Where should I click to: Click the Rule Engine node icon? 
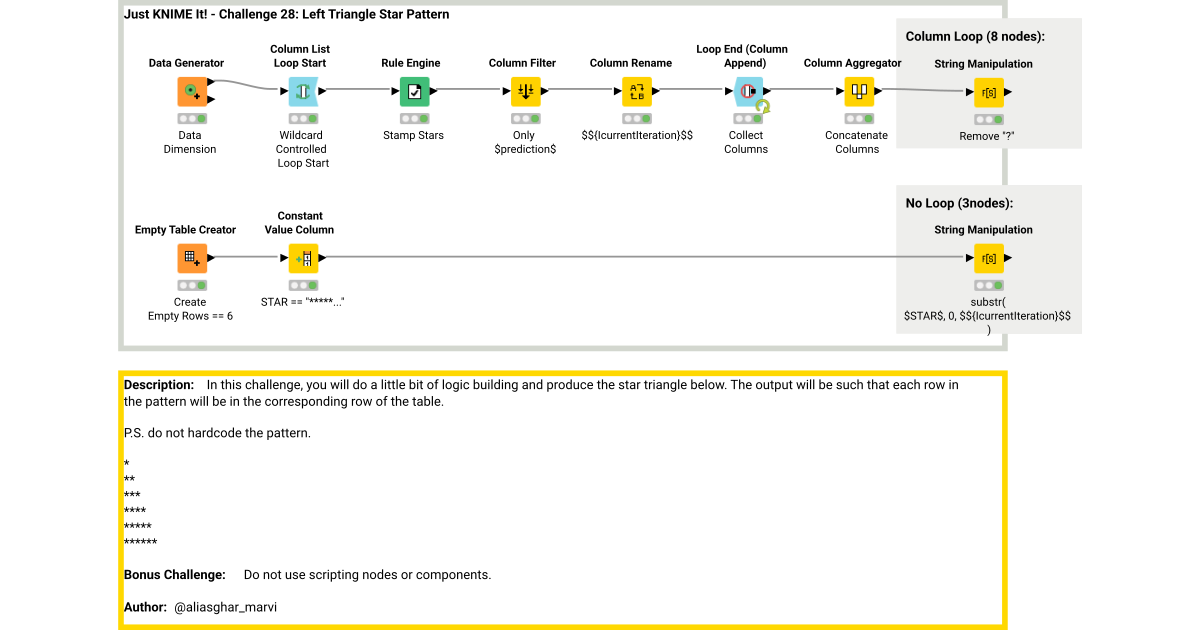tap(413, 91)
